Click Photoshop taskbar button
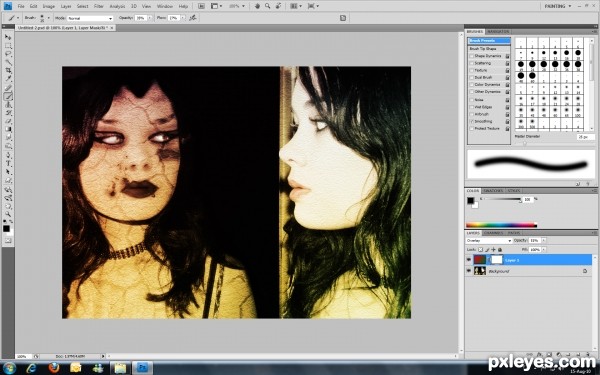 coord(142,368)
